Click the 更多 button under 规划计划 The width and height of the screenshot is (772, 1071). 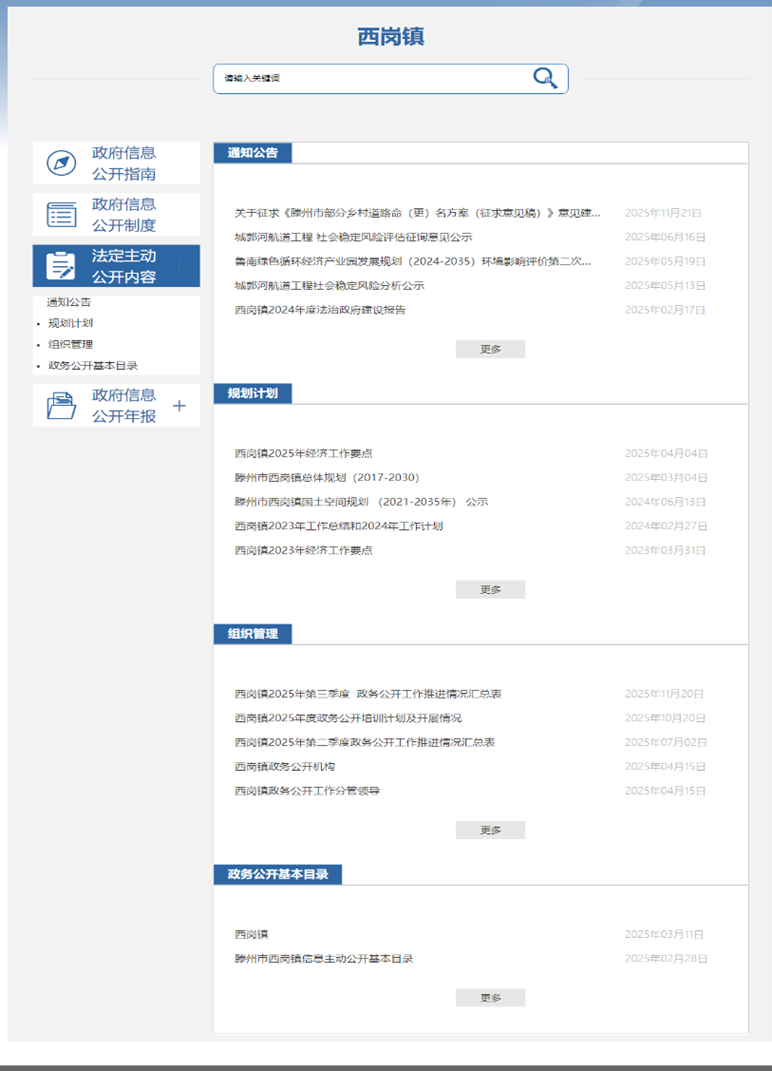pyautogui.click(x=490, y=590)
